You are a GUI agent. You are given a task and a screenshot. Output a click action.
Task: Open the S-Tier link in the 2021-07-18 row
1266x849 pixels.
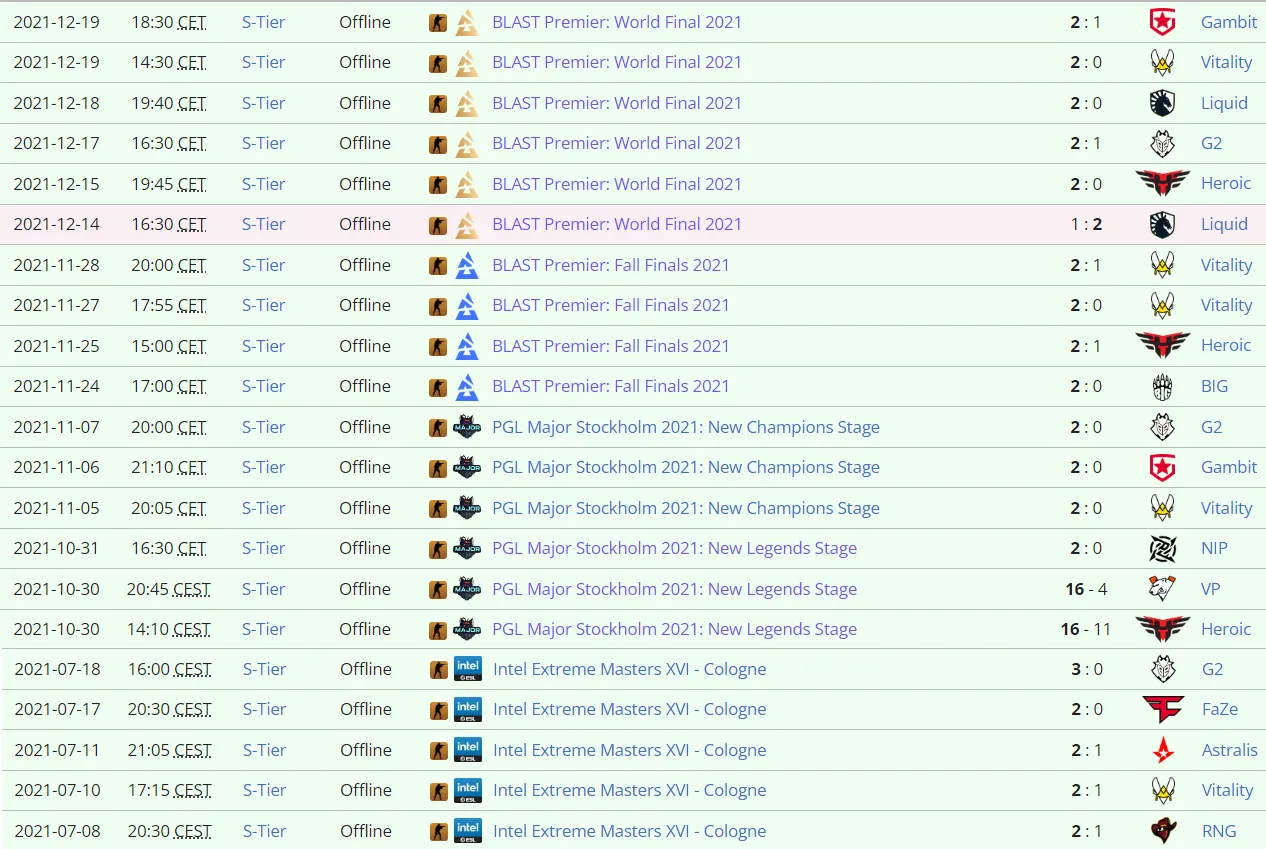click(265, 669)
